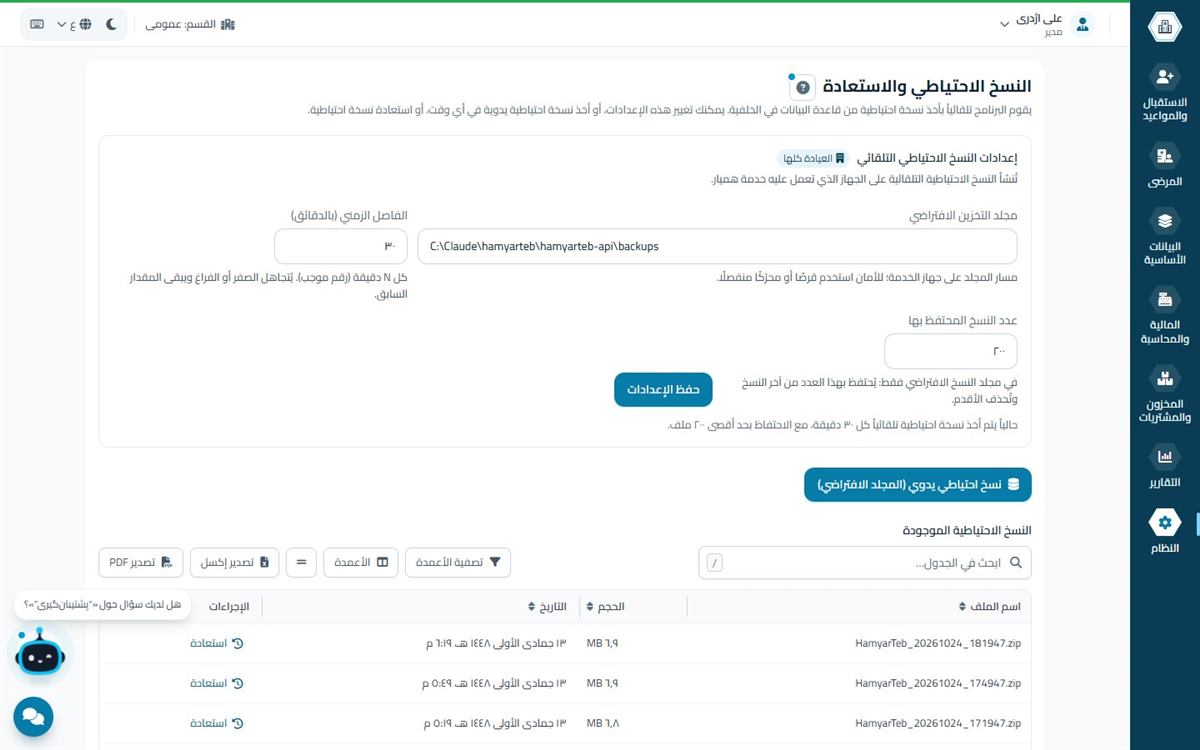The width and height of the screenshot is (1200, 750).
Task: Open the chat support bubble button
Action: 33,717
